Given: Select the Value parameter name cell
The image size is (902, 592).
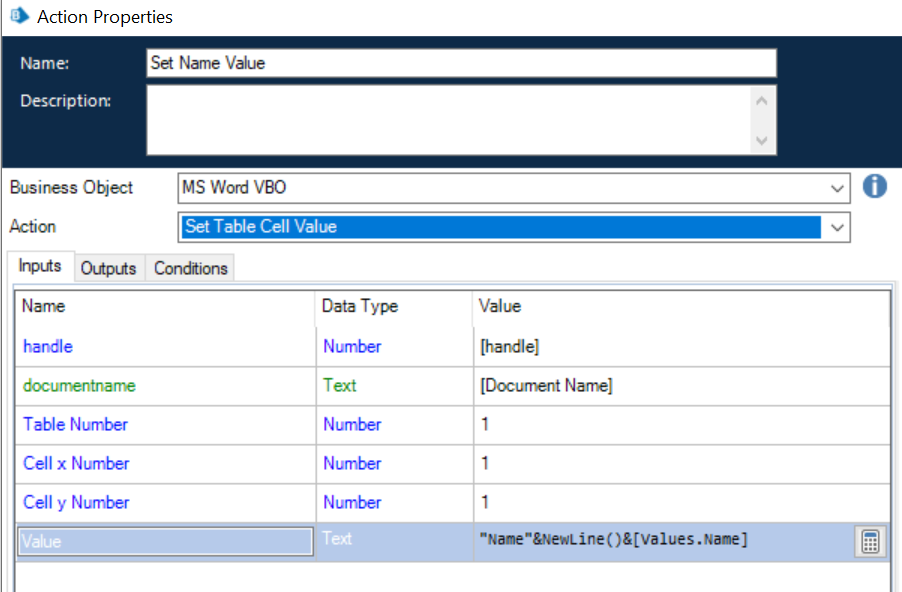Looking at the screenshot, I should [x=165, y=541].
